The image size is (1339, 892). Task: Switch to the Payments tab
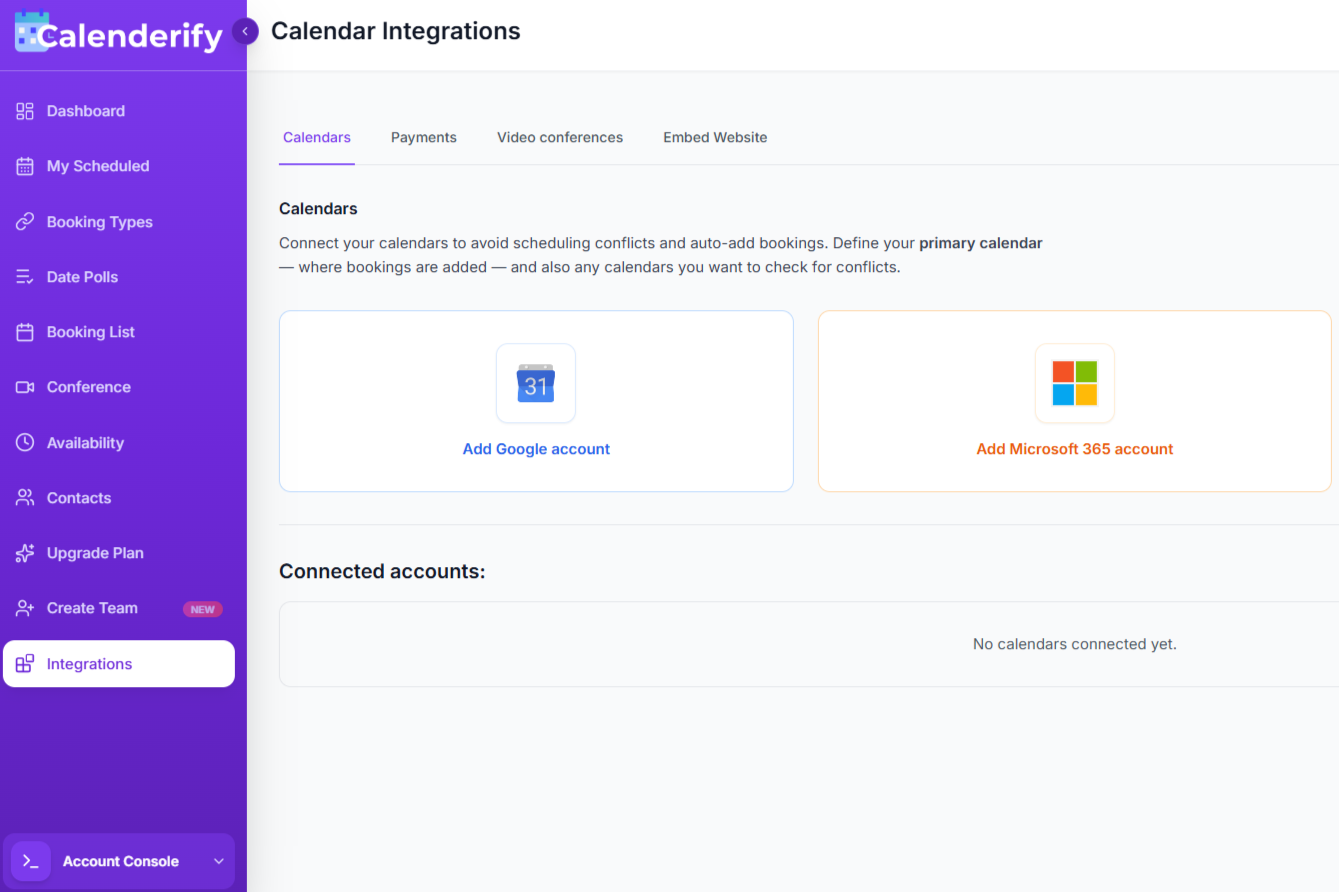tap(423, 137)
